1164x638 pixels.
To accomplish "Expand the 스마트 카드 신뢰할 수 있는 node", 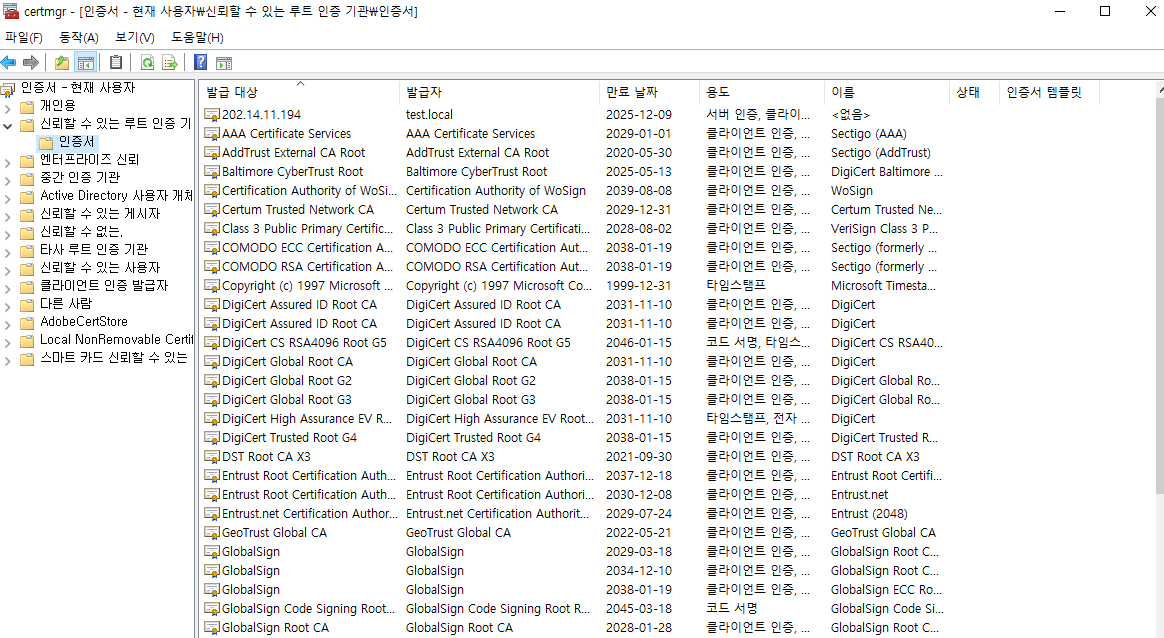I will point(7,359).
